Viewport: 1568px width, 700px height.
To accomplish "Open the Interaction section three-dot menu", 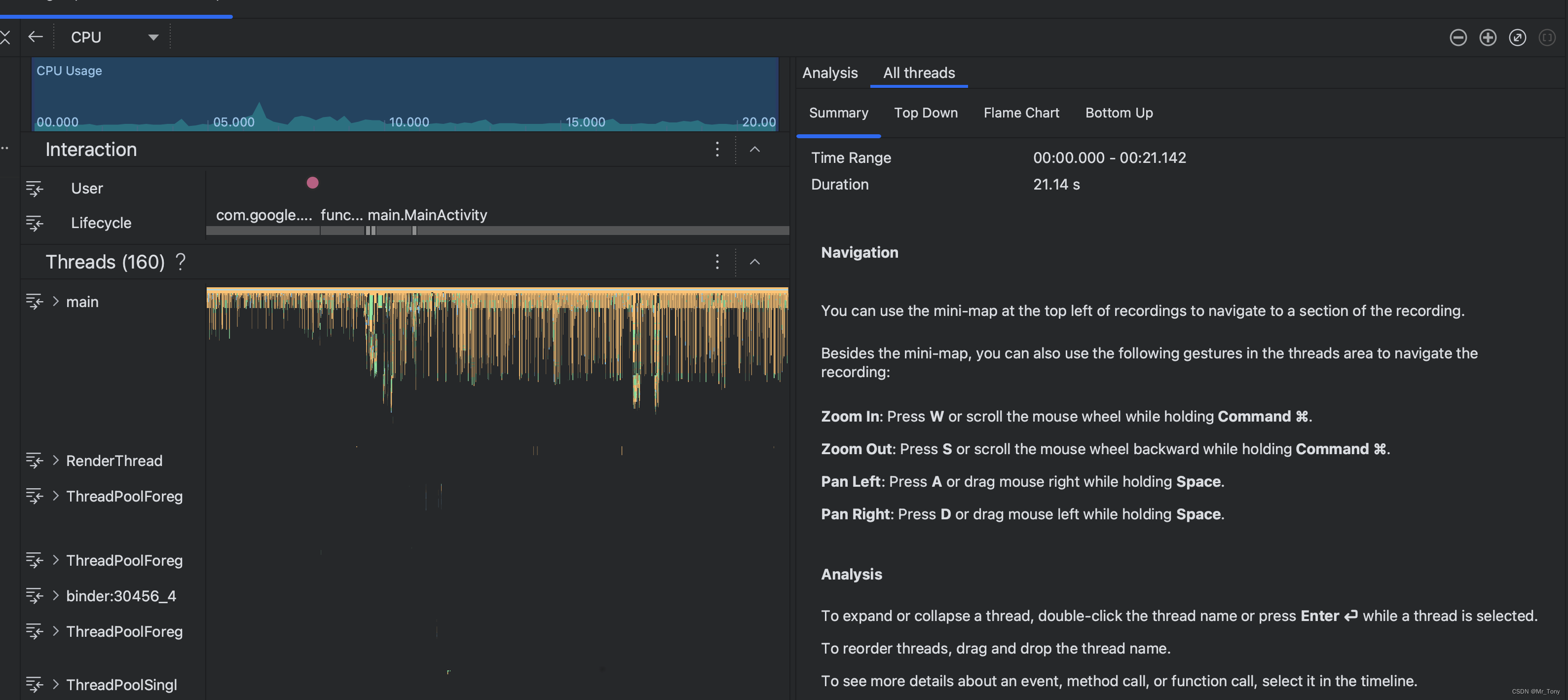I will click(x=717, y=149).
